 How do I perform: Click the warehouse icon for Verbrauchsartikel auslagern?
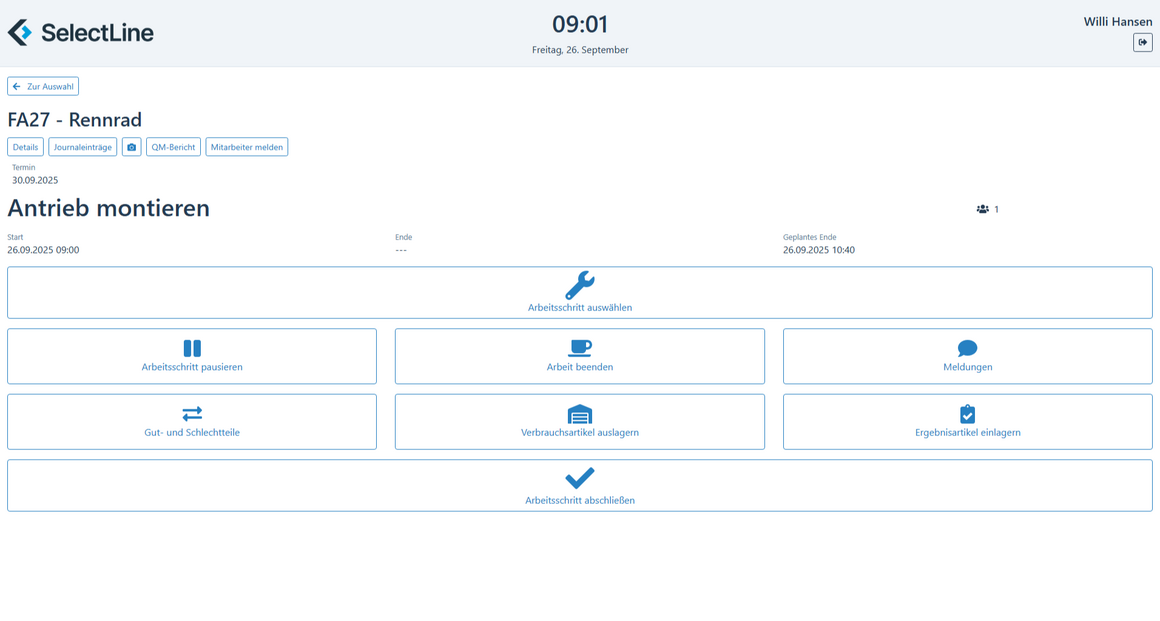click(580, 414)
